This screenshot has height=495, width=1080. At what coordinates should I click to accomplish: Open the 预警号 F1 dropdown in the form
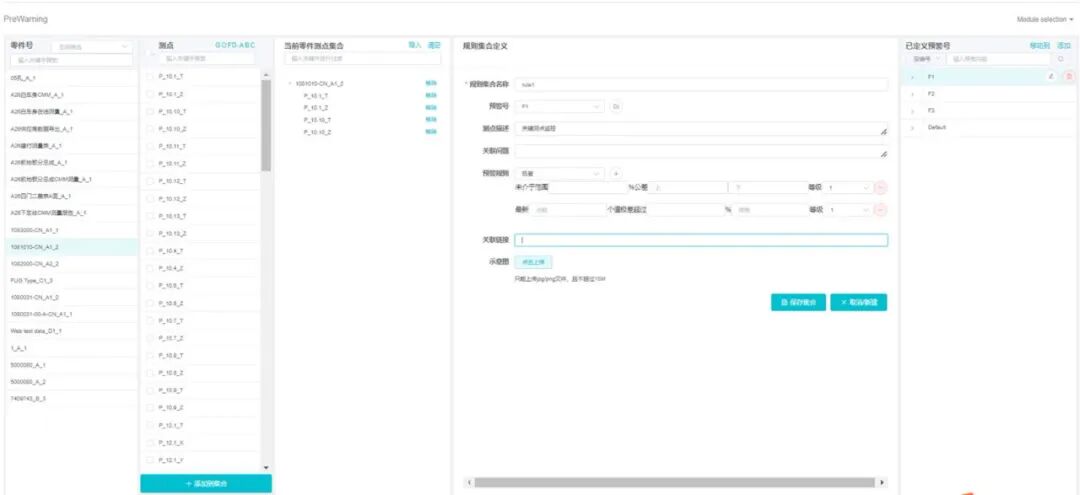[x=561, y=107]
